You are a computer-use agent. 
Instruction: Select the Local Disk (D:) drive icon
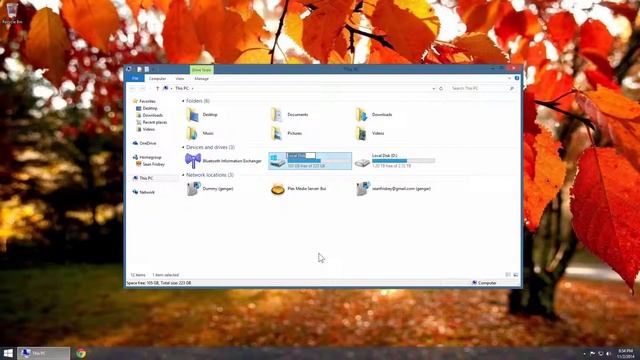(362, 162)
